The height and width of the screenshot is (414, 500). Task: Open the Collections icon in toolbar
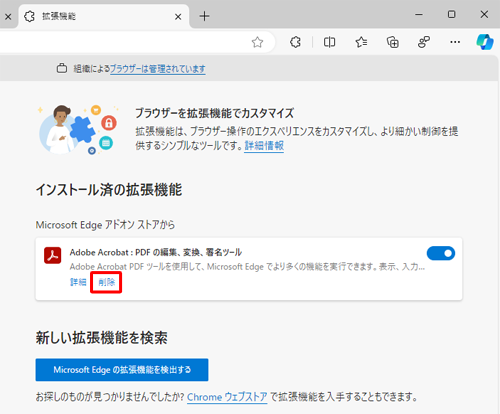[392, 42]
